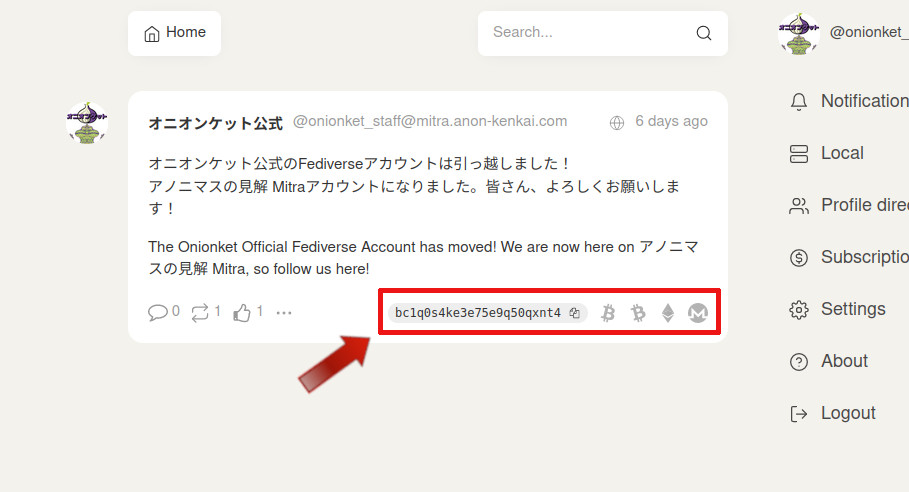909x492 pixels.
Task: Open Settings from the sidebar
Action: click(852, 309)
